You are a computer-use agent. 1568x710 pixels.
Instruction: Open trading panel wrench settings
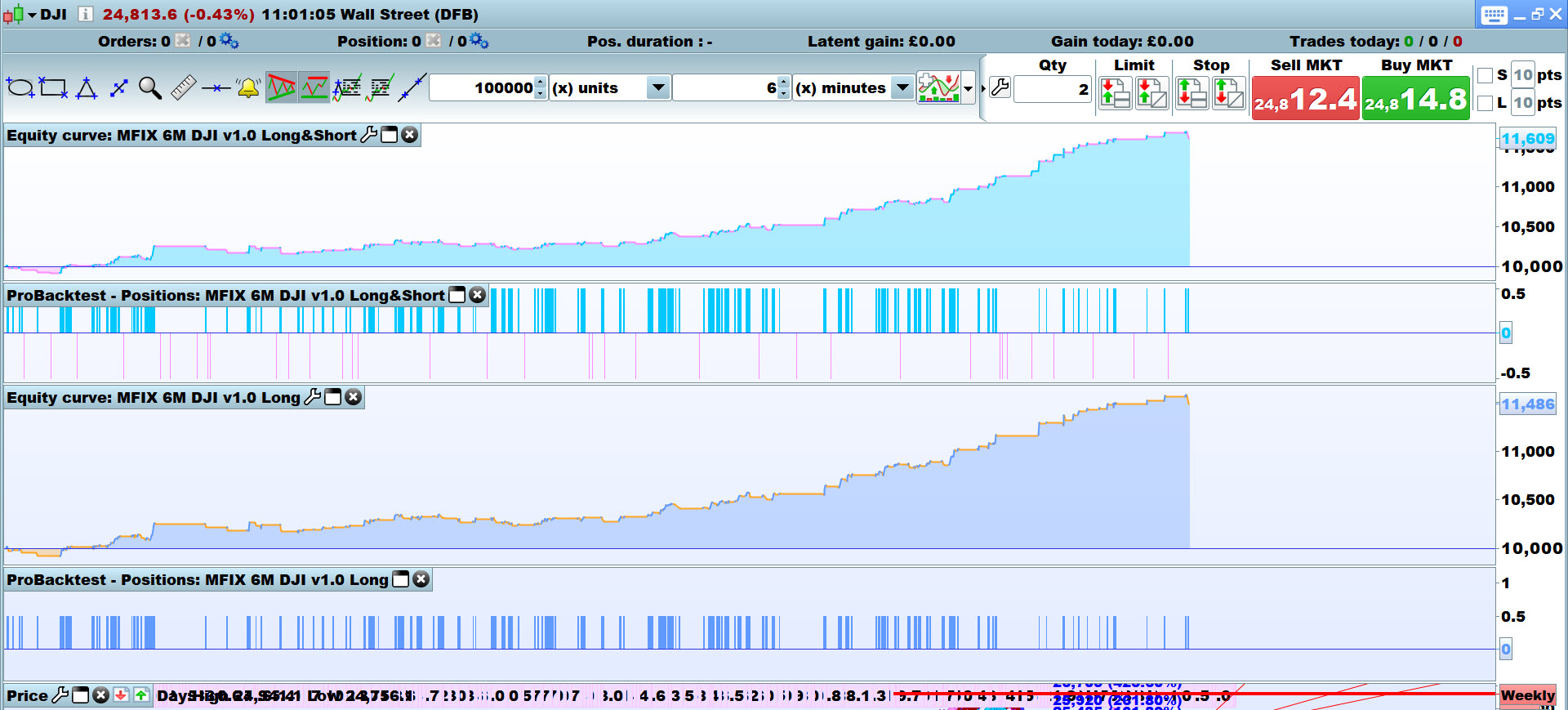[x=1000, y=87]
